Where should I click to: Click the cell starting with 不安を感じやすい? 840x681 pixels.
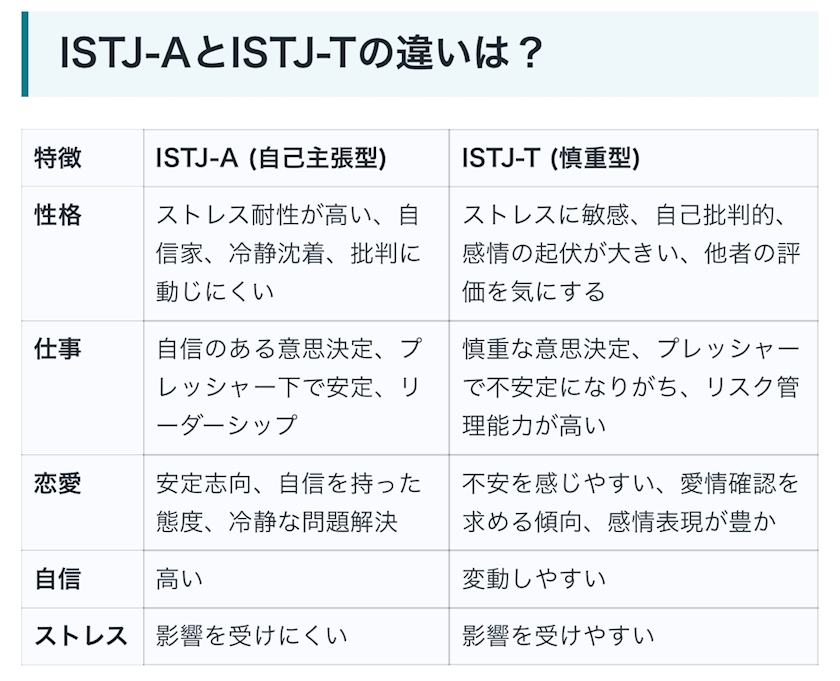[630, 502]
